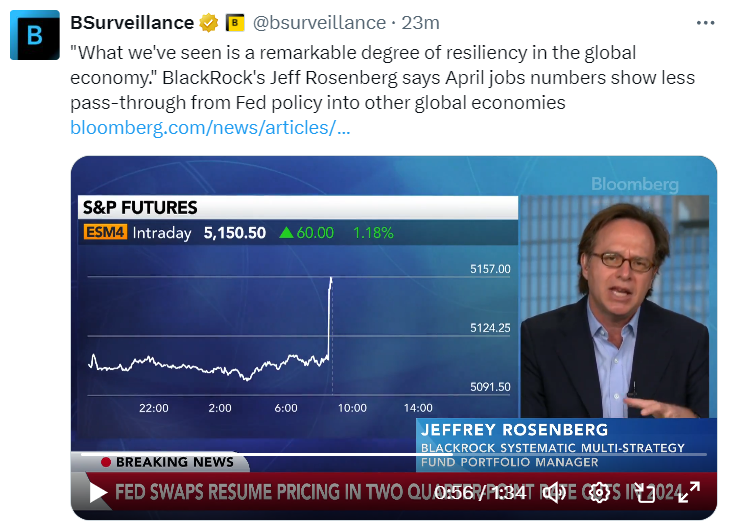Screen dimensions: 730x529
Task: Expand video to fullscreen
Action: point(690,492)
